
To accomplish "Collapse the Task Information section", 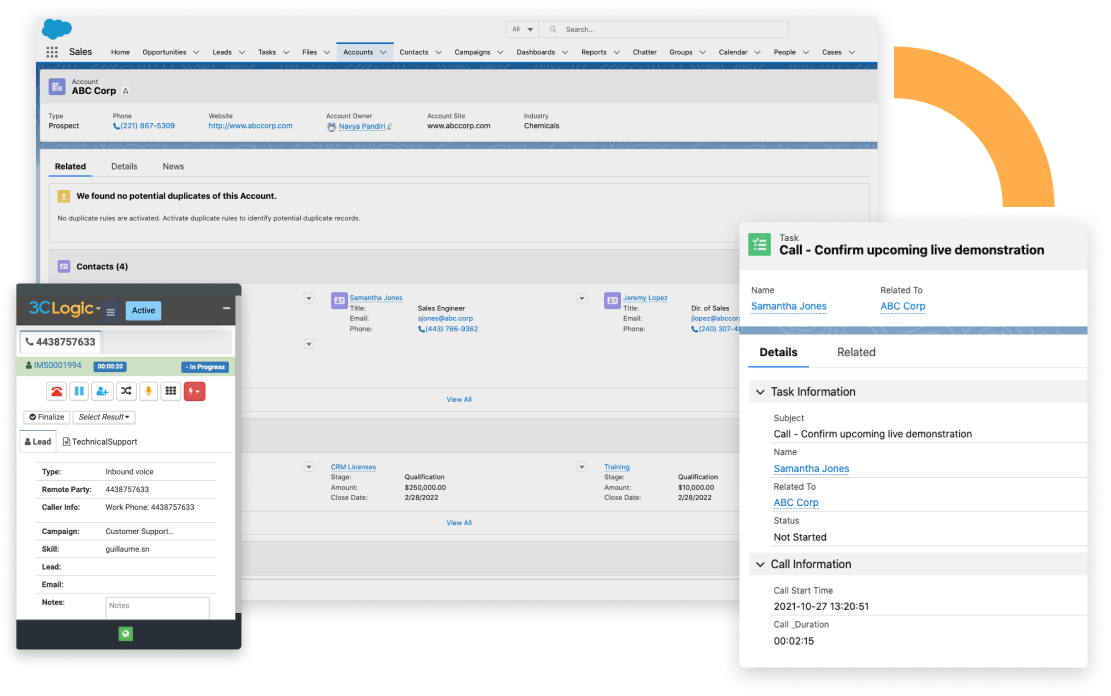I will pyautogui.click(x=760, y=392).
